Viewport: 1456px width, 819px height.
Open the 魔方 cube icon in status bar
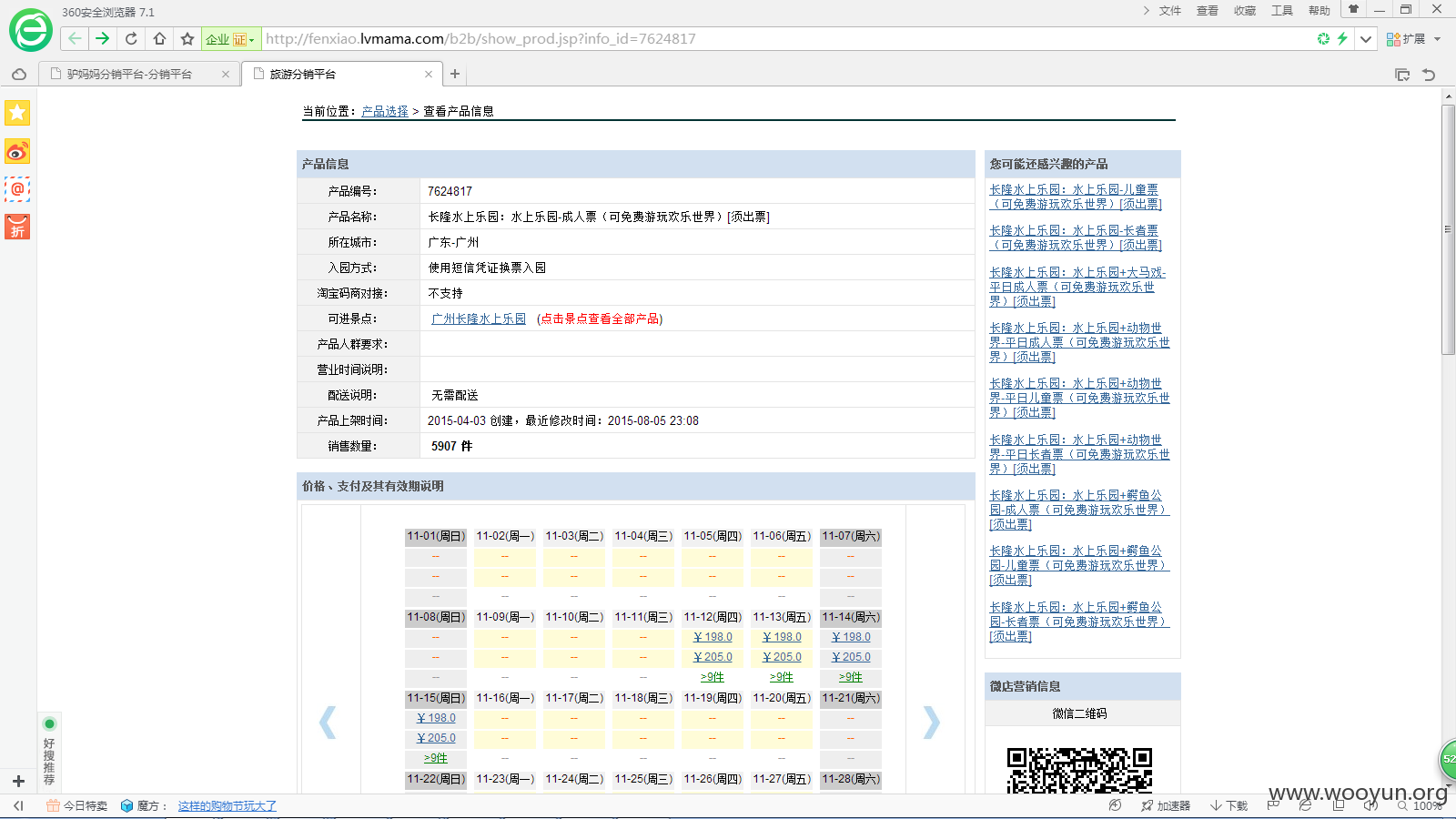pos(126,805)
